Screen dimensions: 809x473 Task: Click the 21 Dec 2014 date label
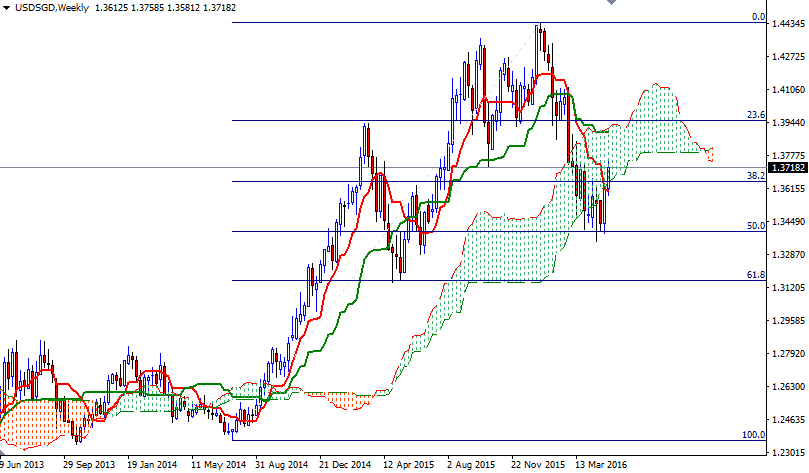tap(344, 465)
